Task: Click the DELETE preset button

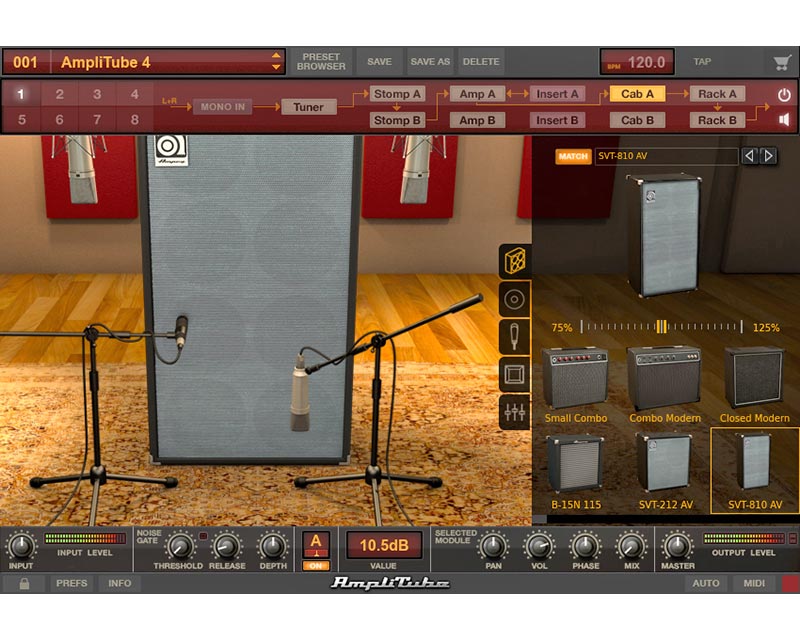Action: pyautogui.click(x=481, y=62)
